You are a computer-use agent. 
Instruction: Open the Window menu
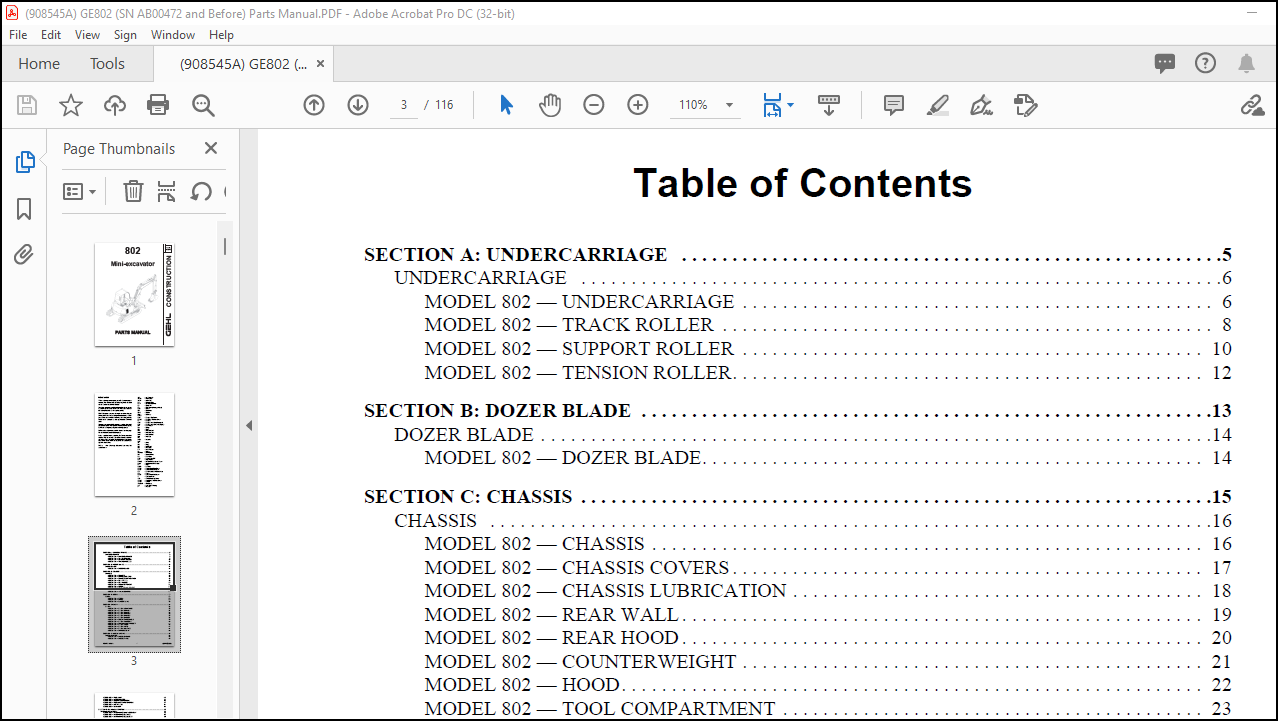click(x=173, y=34)
